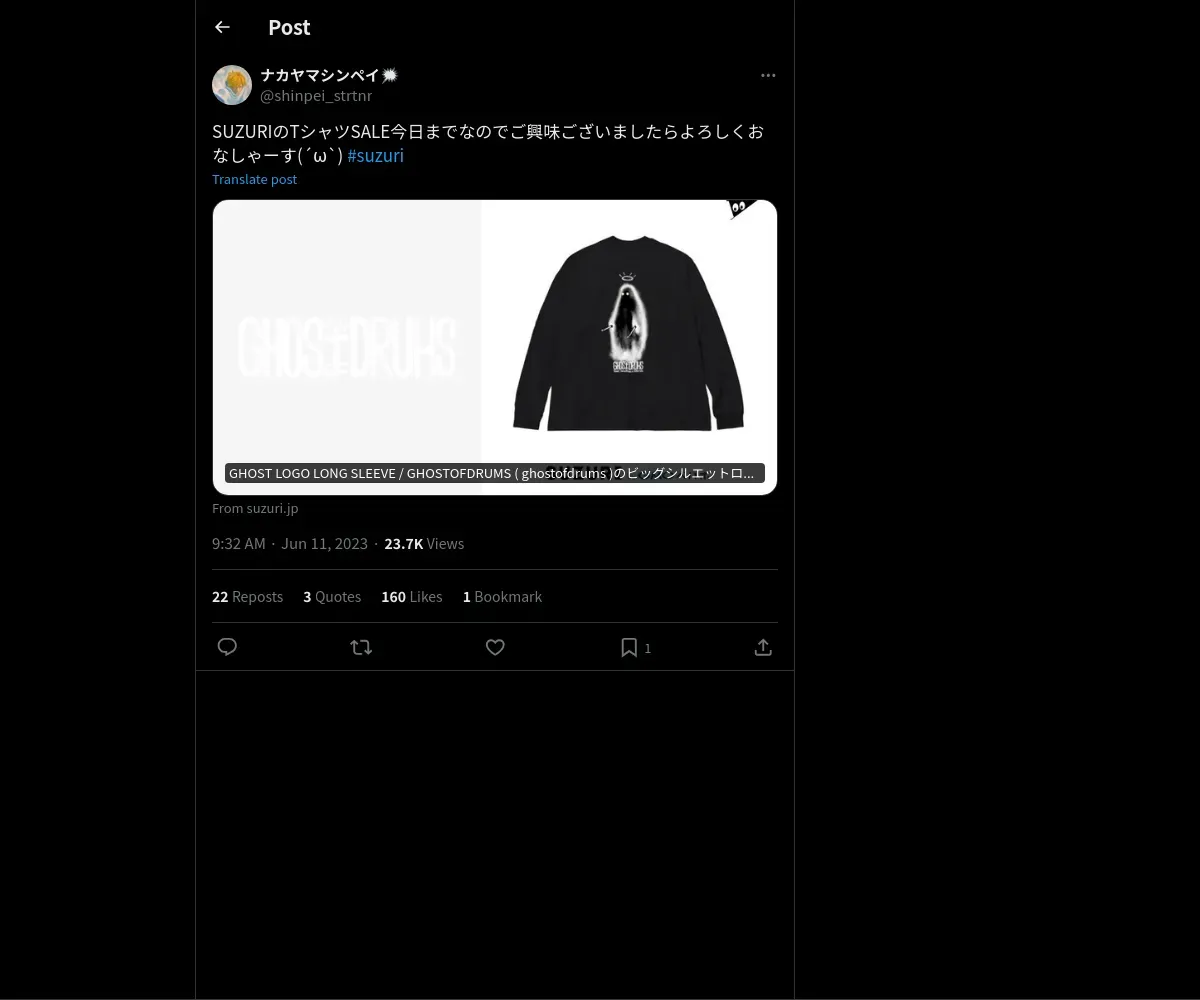Click the 1 Bookmark count

(502, 596)
